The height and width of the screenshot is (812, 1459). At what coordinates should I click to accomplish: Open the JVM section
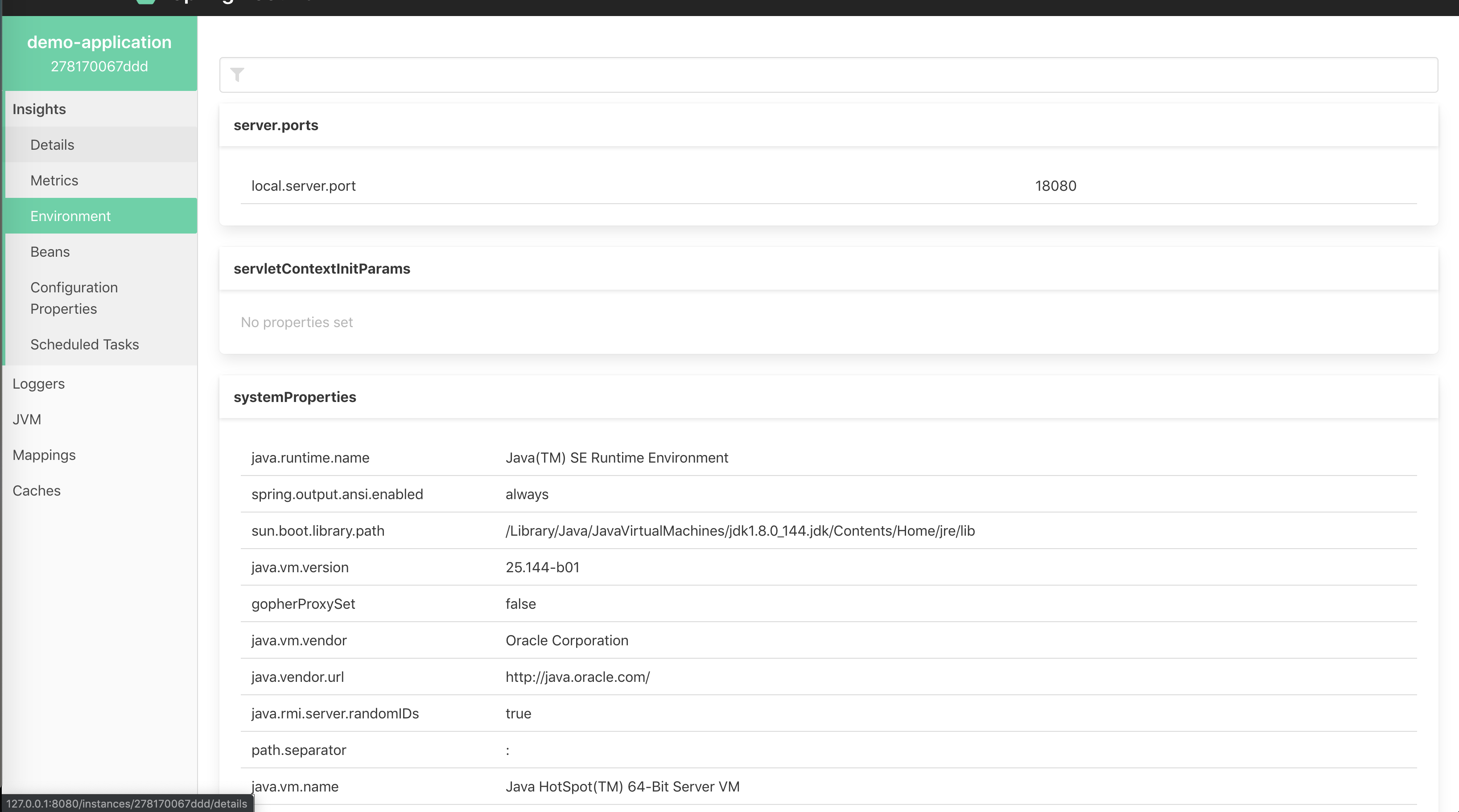click(x=27, y=419)
